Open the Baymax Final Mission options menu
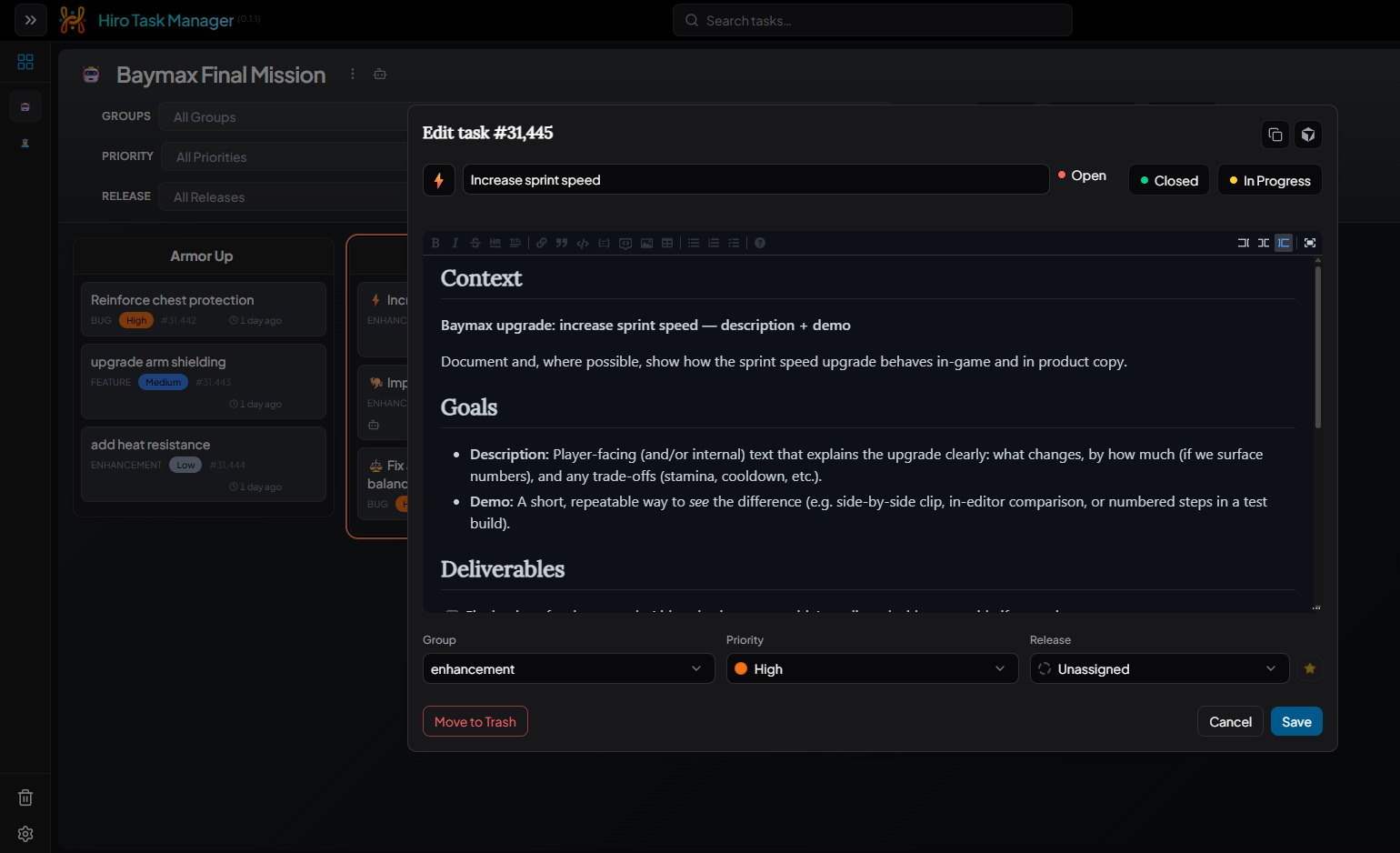 point(353,75)
